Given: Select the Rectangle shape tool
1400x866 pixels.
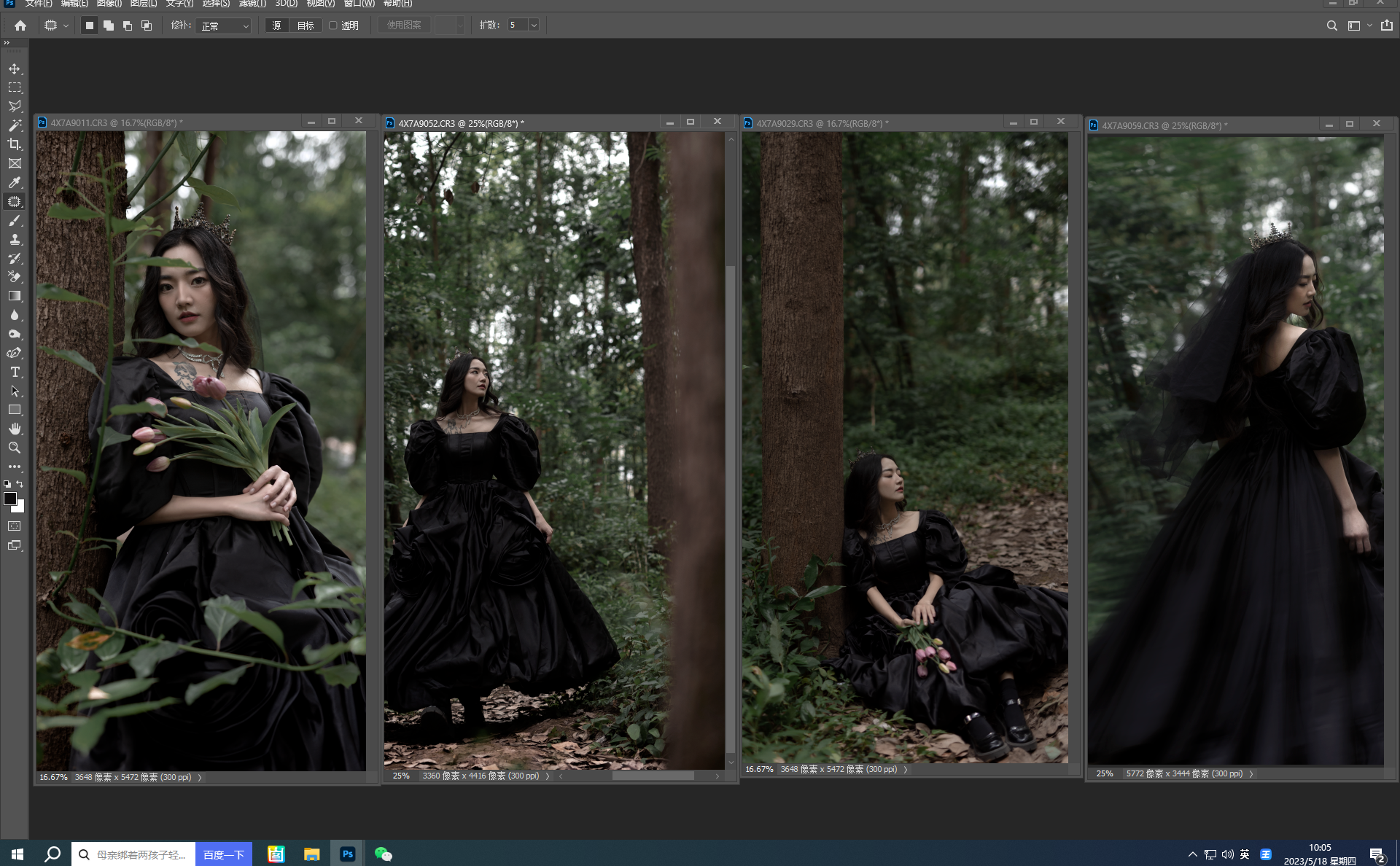Looking at the screenshot, I should pyautogui.click(x=15, y=410).
